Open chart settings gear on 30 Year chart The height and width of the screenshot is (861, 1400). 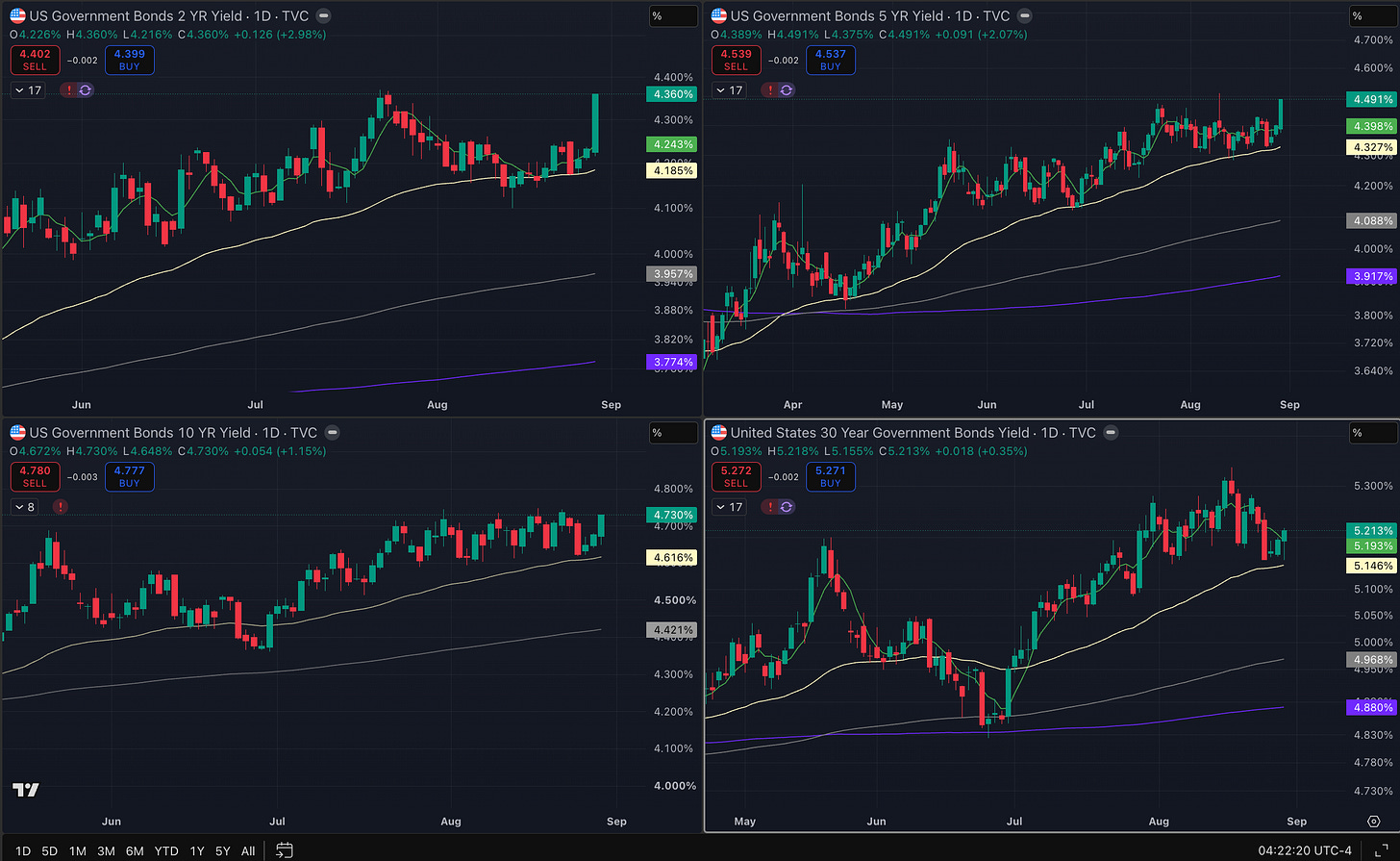click(x=1374, y=822)
